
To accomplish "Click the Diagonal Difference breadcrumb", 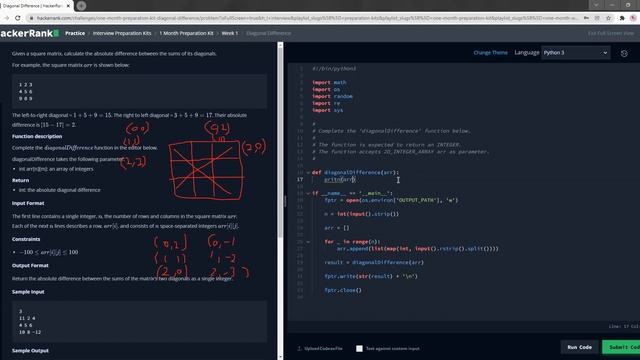I will pos(269,33).
